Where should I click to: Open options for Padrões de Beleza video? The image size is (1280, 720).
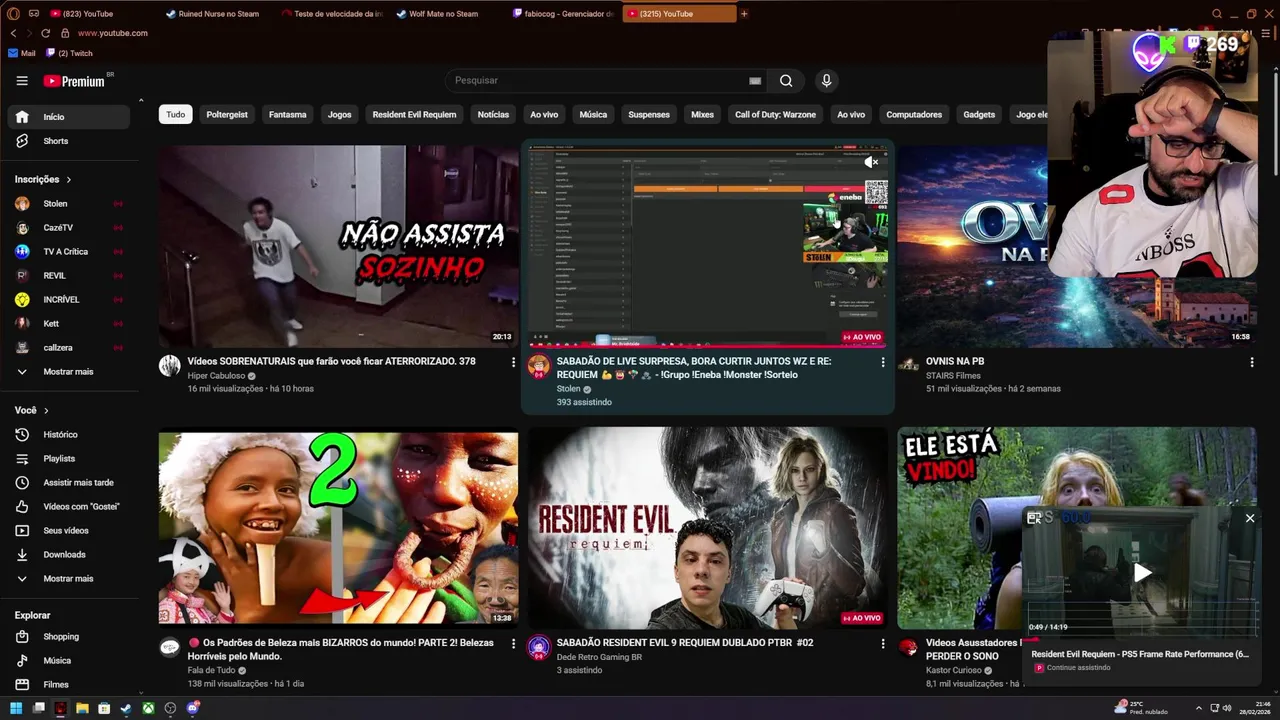point(513,644)
